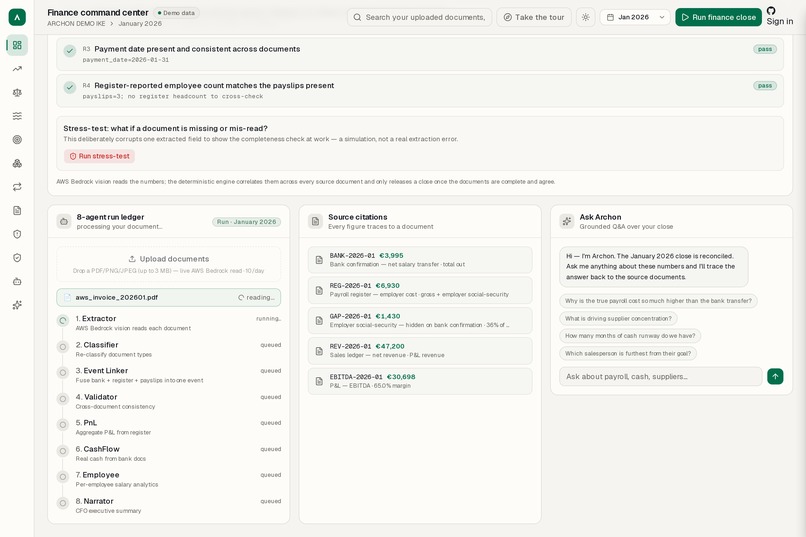Click the 5. PnL agent row
This screenshot has height=537, width=806.
[x=169, y=427]
